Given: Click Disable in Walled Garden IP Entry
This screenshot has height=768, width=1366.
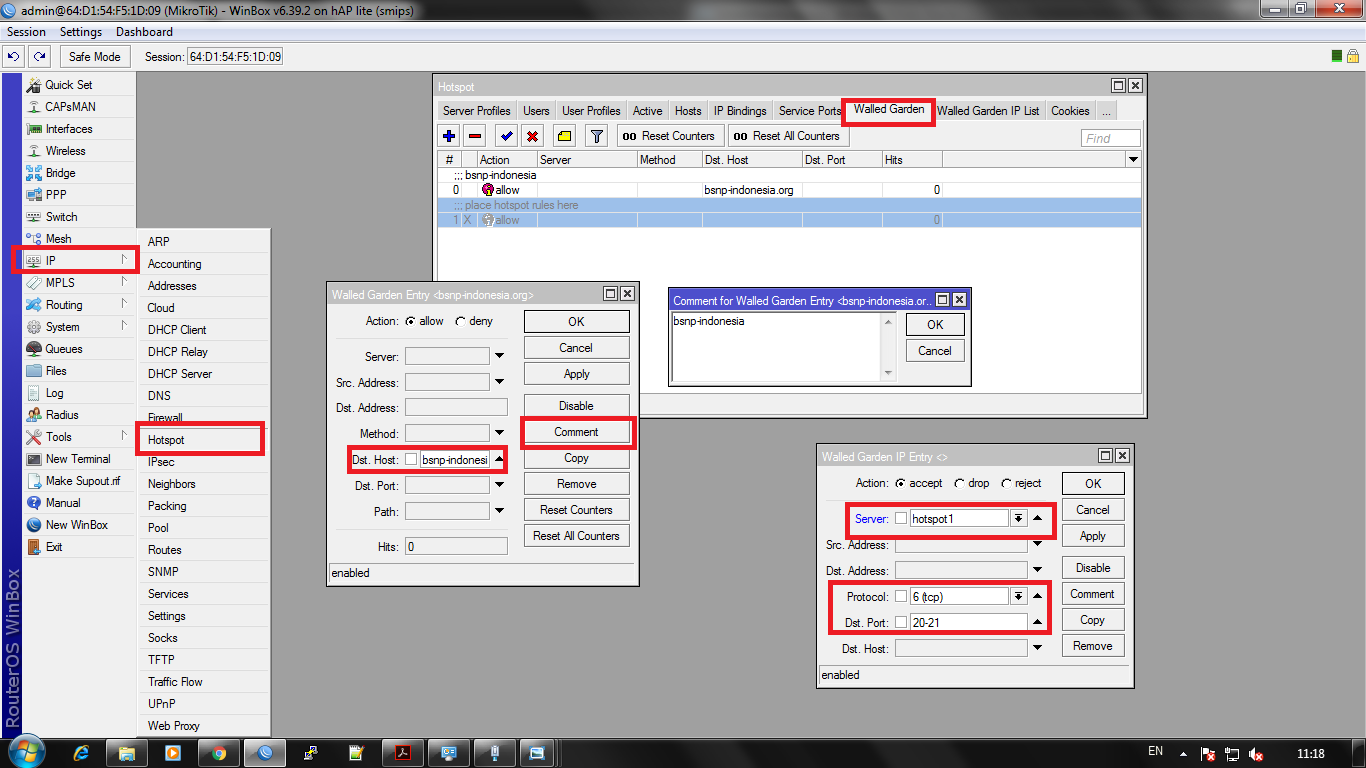Looking at the screenshot, I should (x=1093, y=568).
